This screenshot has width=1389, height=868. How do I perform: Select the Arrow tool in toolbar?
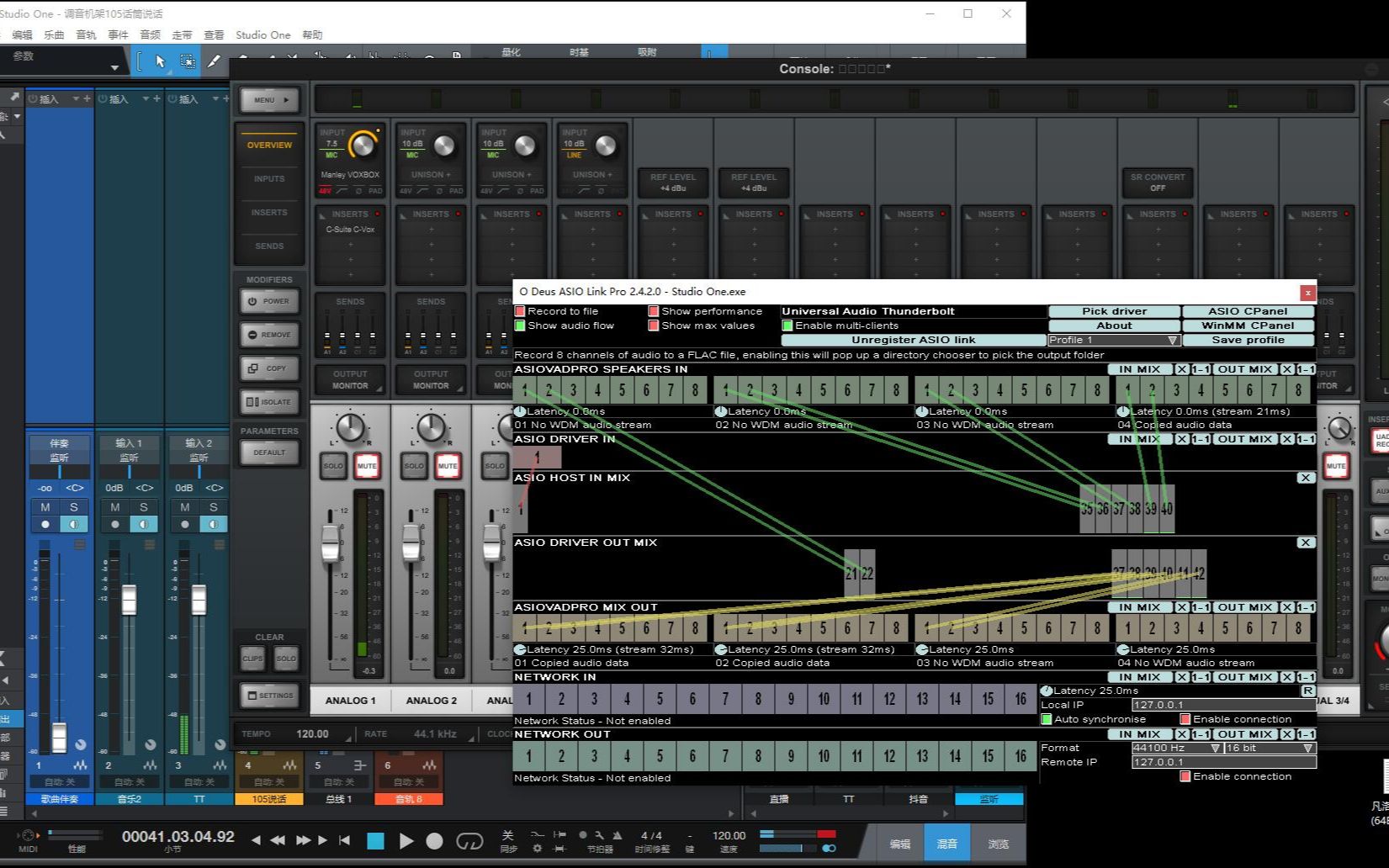(160, 61)
